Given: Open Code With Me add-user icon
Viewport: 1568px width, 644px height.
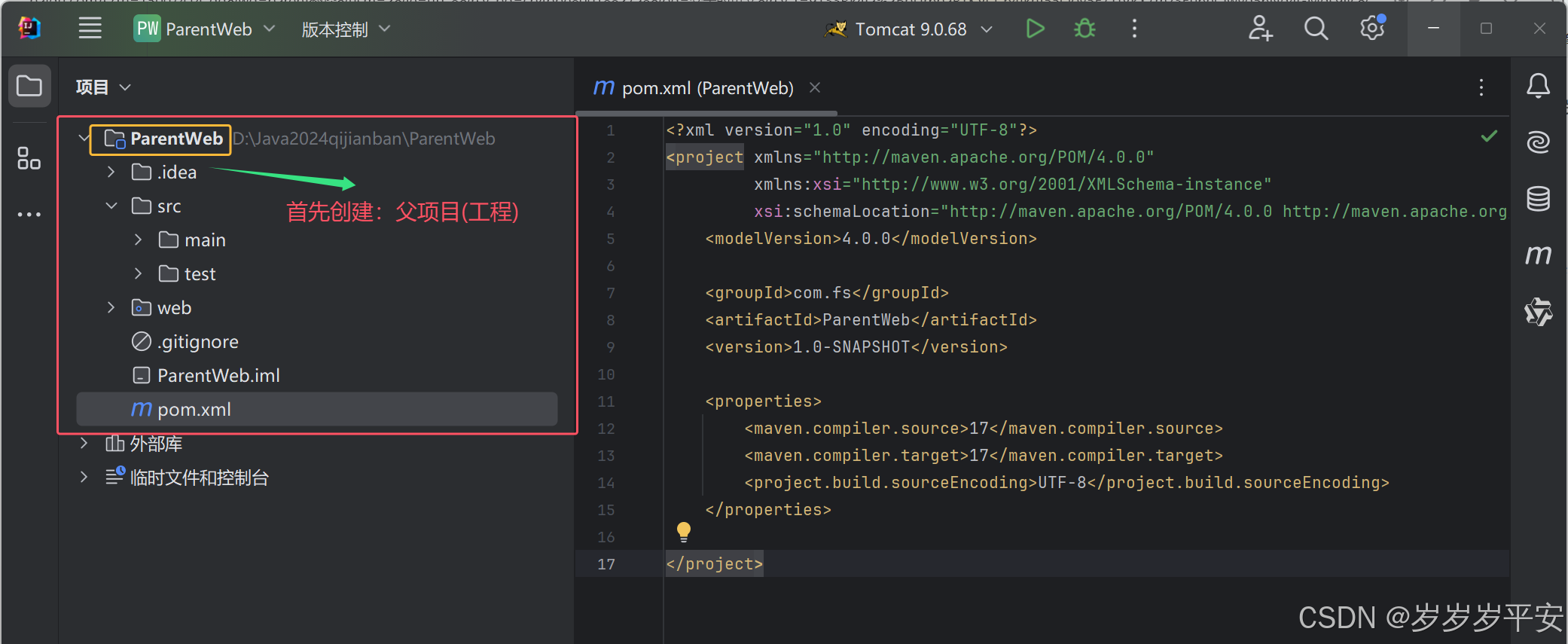Looking at the screenshot, I should point(1260,29).
